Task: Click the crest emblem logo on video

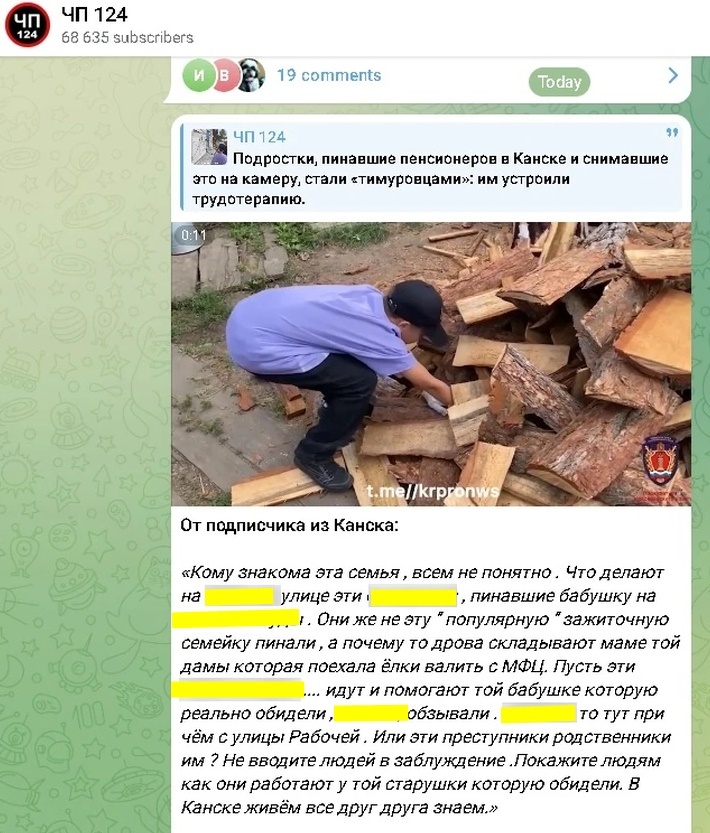Action: (660, 461)
